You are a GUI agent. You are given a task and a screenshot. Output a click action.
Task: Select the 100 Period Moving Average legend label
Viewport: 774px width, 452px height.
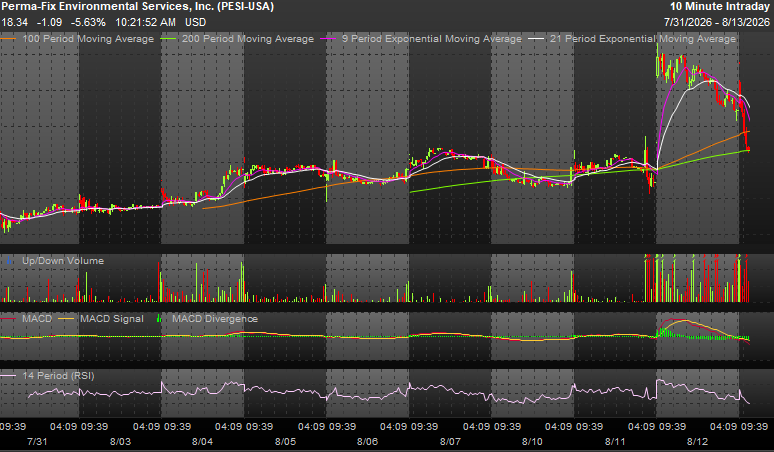coord(88,39)
